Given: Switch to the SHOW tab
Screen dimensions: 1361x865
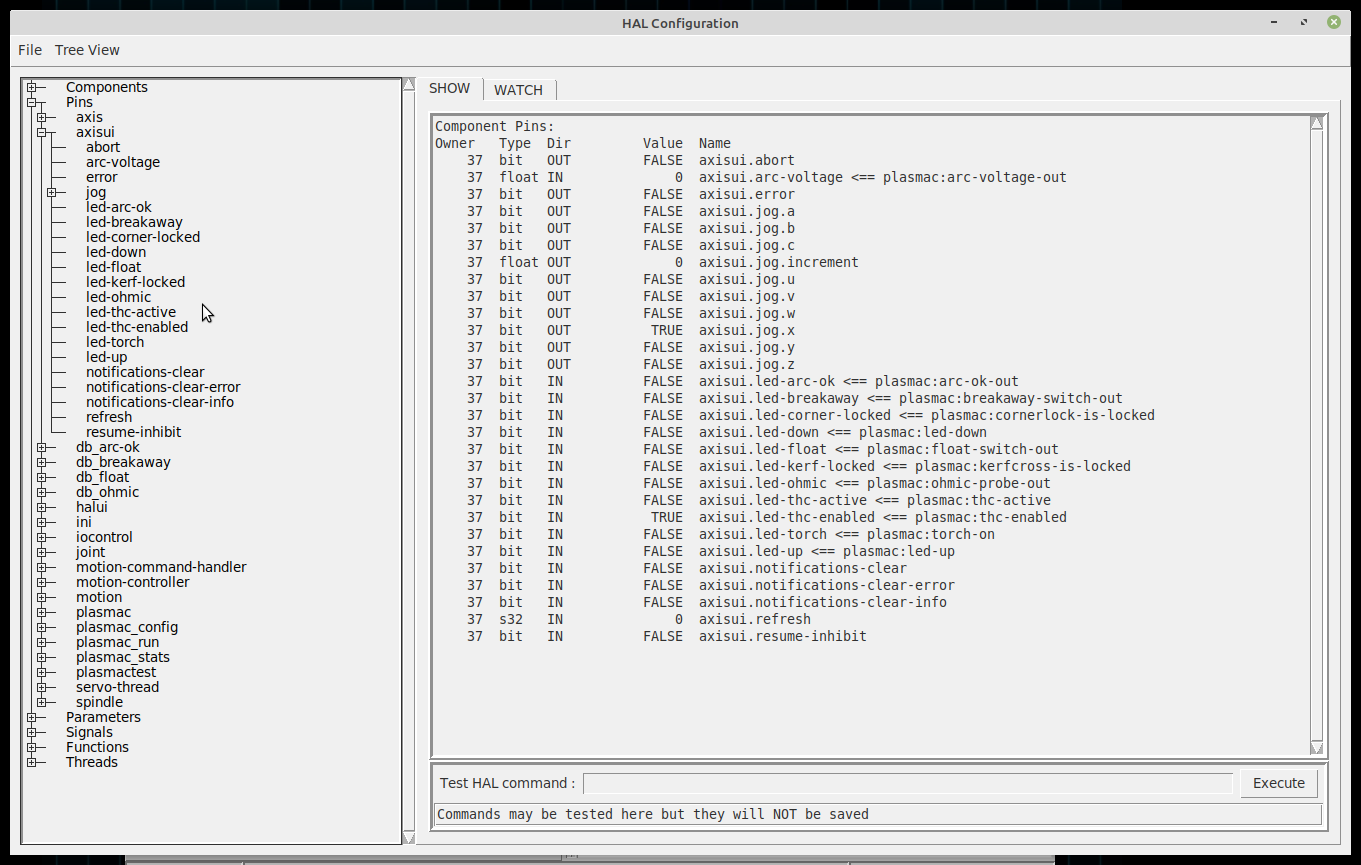Looking at the screenshot, I should point(449,88).
